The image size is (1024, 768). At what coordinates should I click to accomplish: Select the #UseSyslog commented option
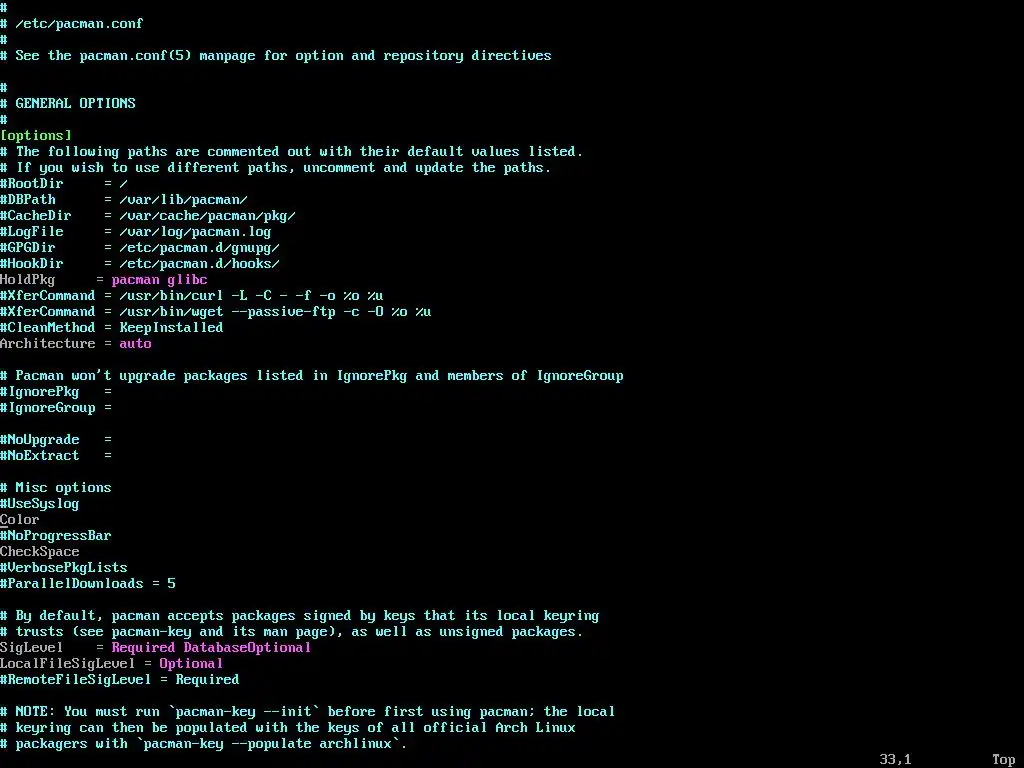click(40, 504)
